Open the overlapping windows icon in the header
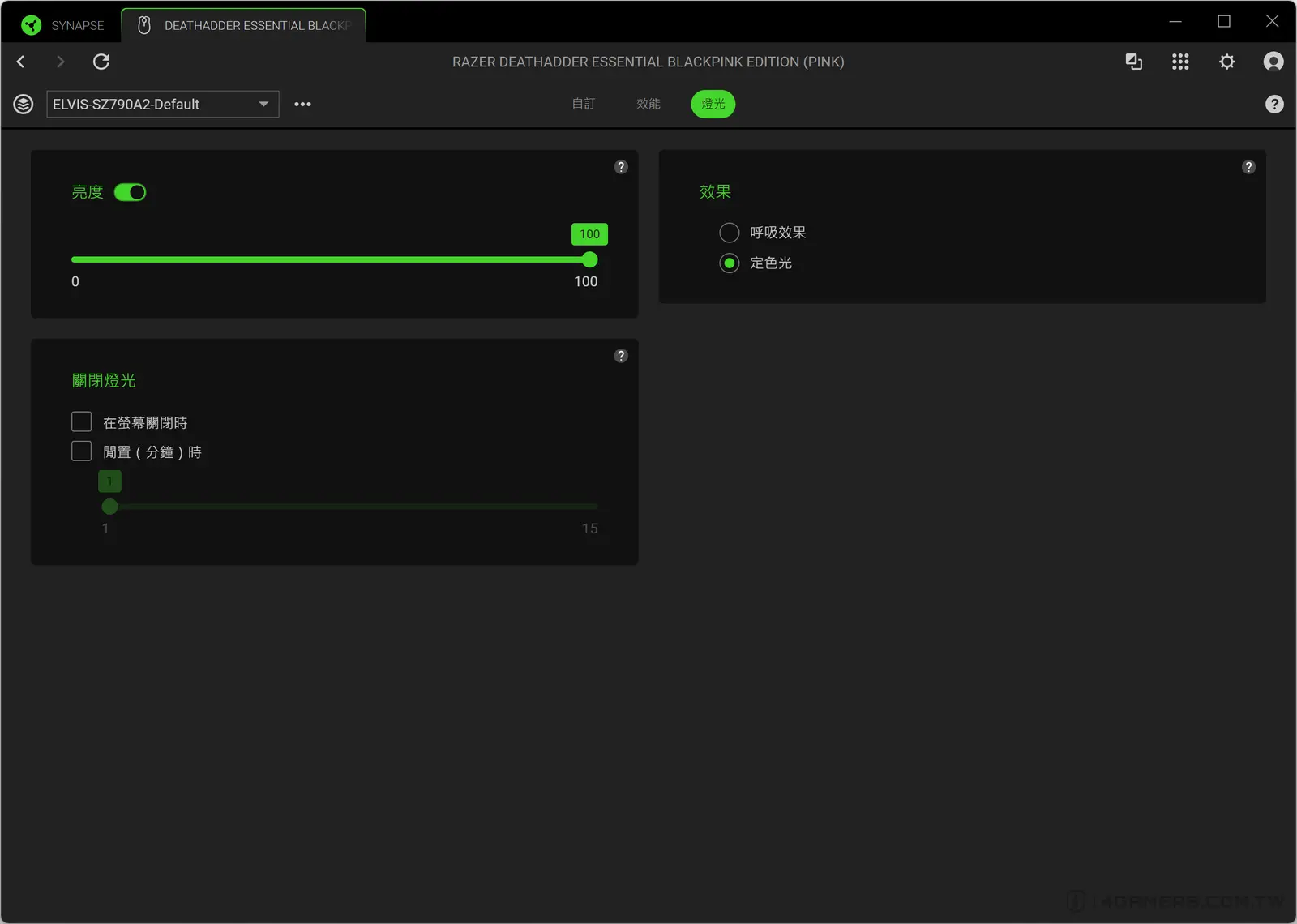1297x924 pixels. pyautogui.click(x=1134, y=62)
